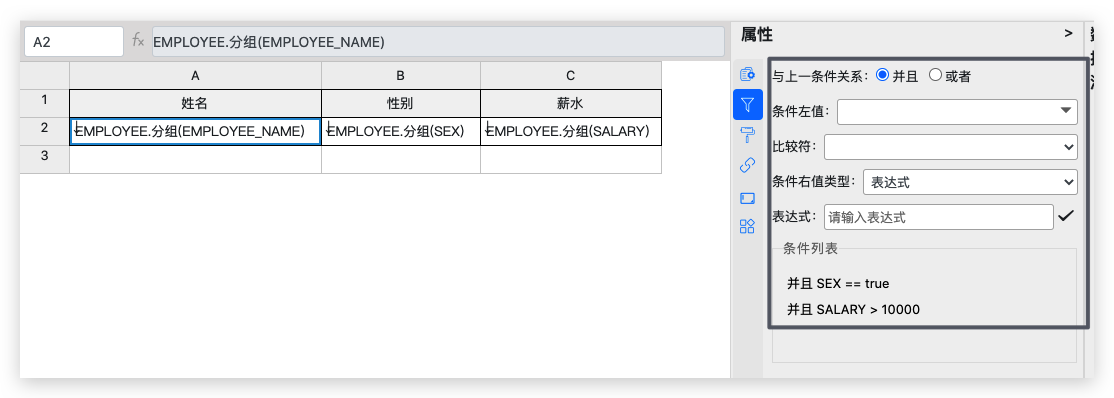This screenshot has height=398, width=1114.
Task: Select row header 1
Action: pos(44,103)
